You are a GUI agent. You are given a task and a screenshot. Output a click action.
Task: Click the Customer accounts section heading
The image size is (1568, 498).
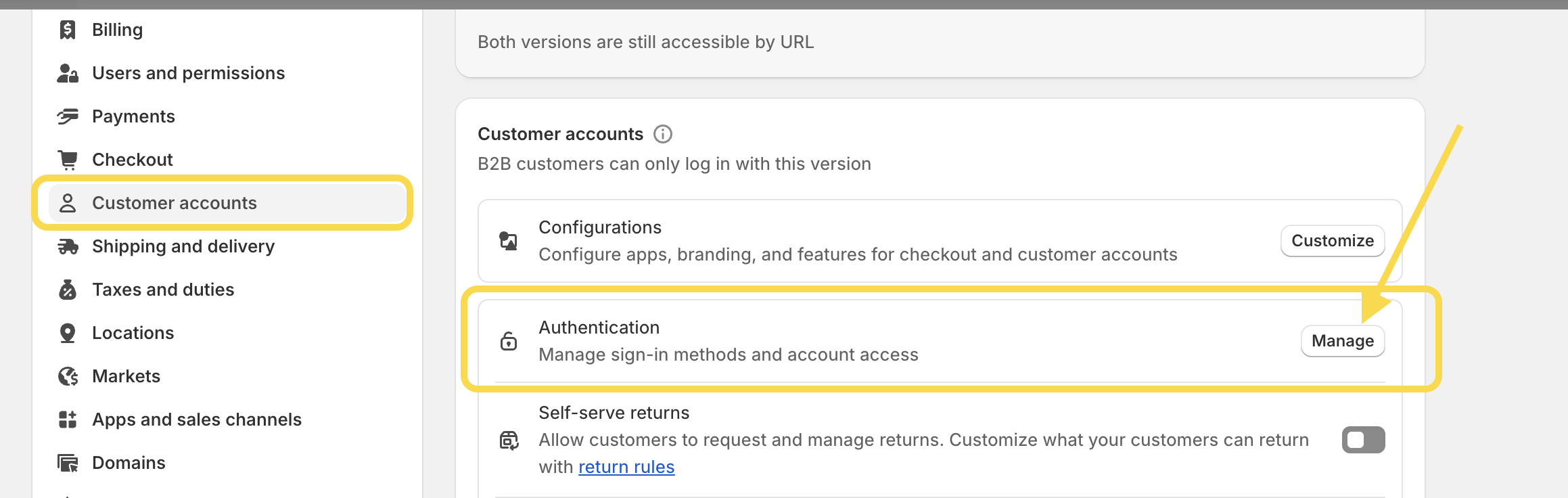coord(561,134)
